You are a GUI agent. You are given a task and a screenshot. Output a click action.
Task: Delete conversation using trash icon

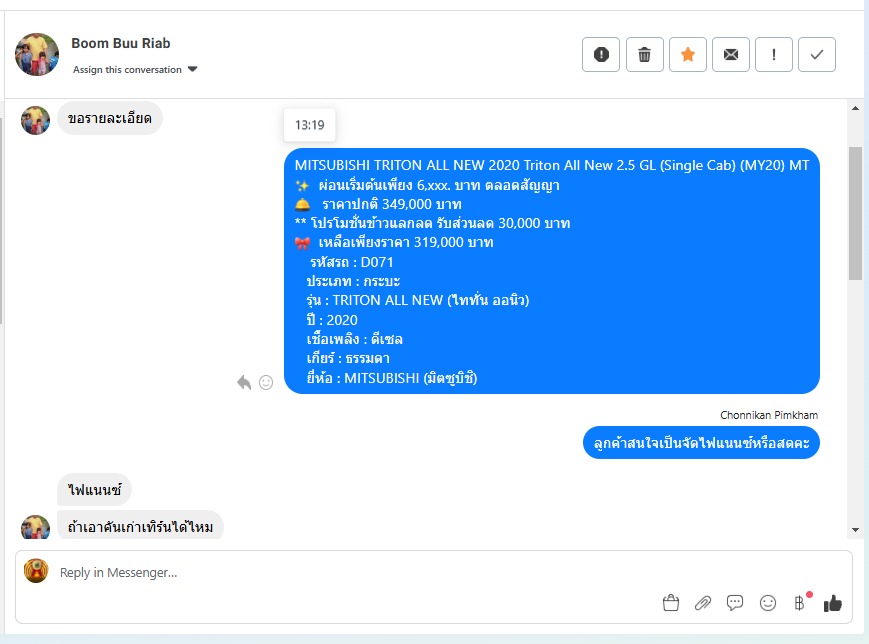645,54
